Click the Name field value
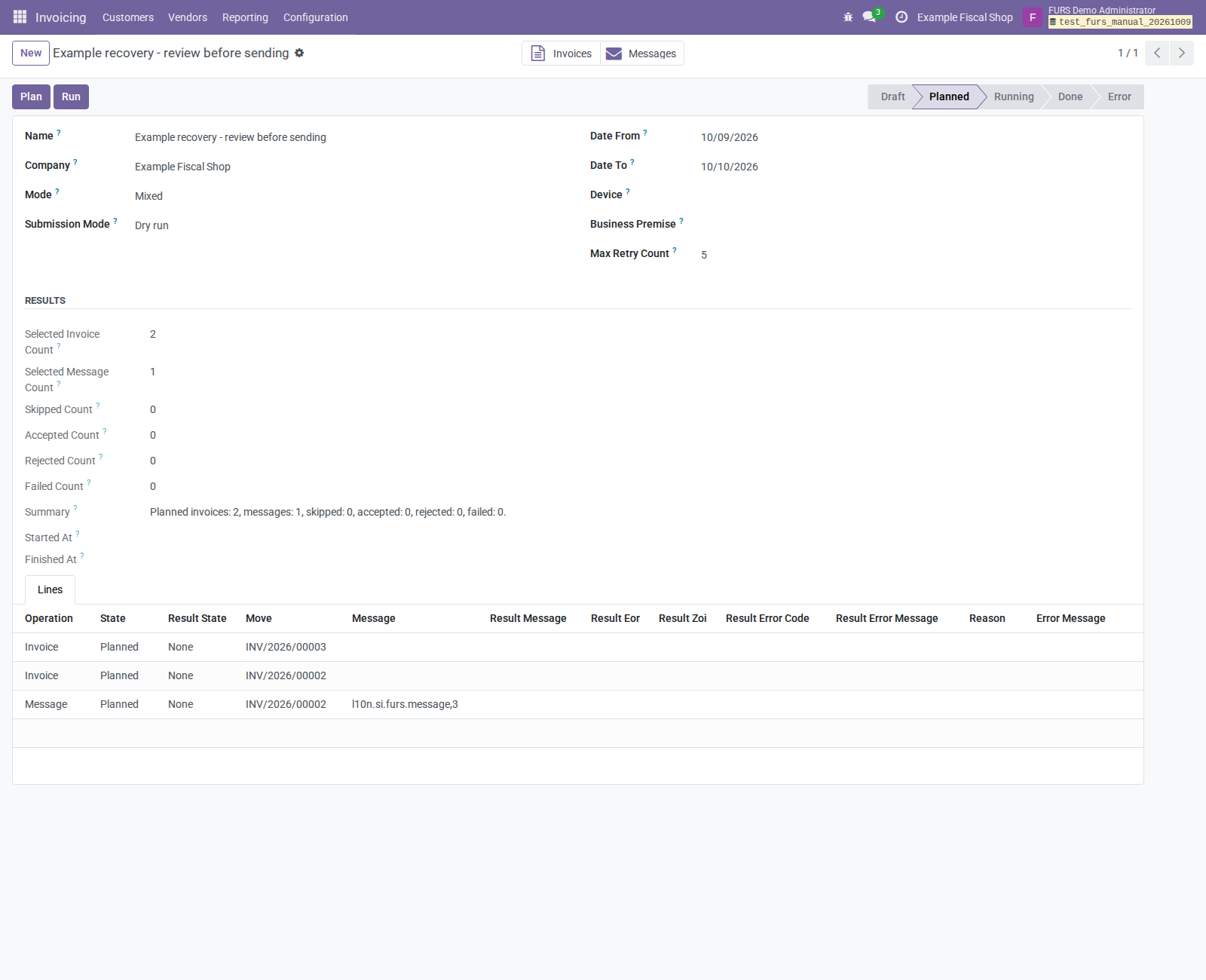 click(231, 137)
